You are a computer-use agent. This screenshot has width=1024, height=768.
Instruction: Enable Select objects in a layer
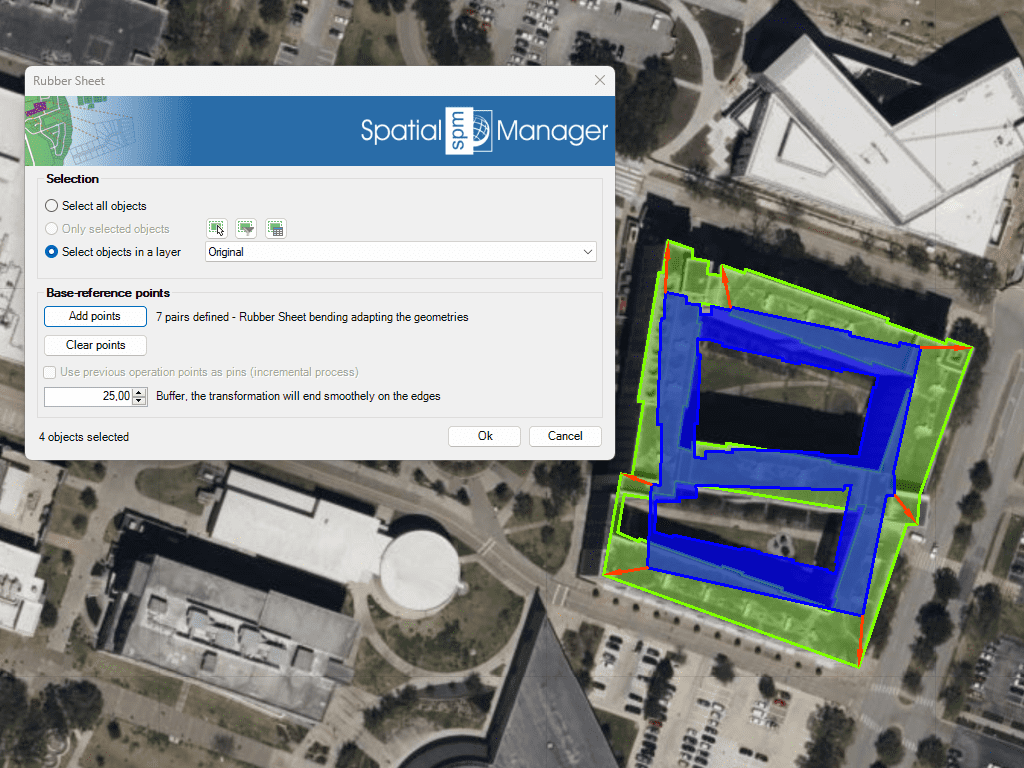(x=52, y=252)
